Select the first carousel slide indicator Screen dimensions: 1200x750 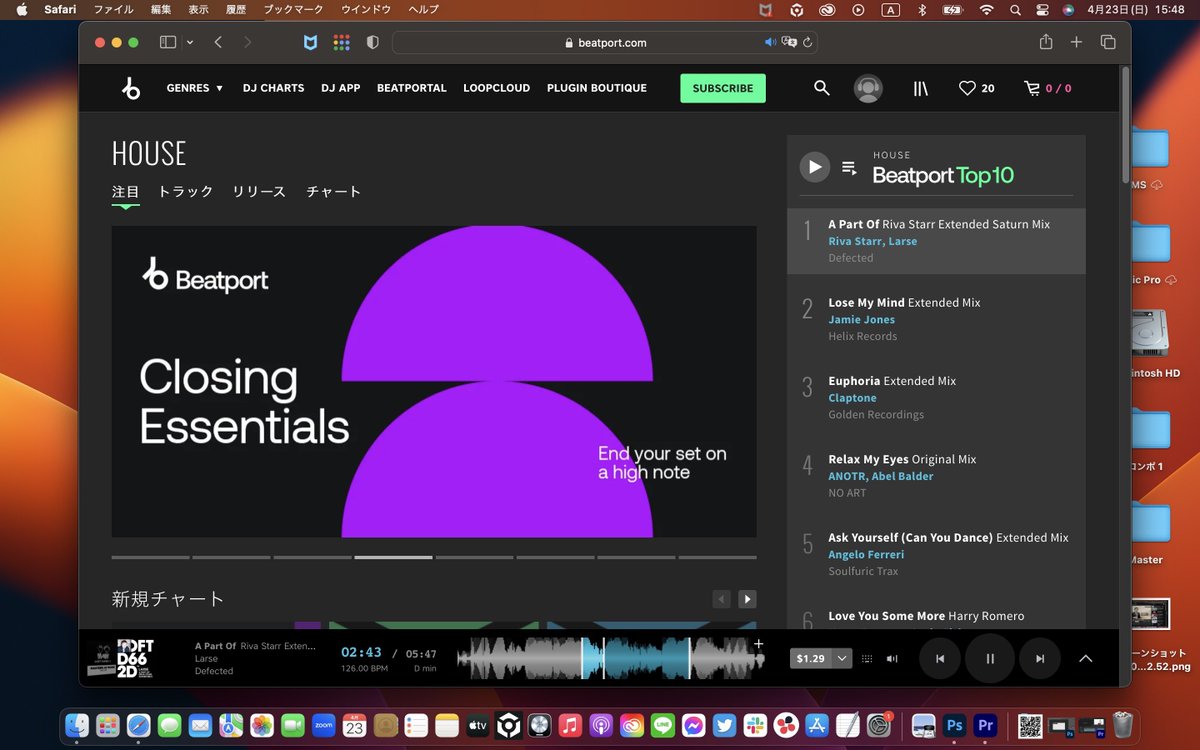coord(150,557)
